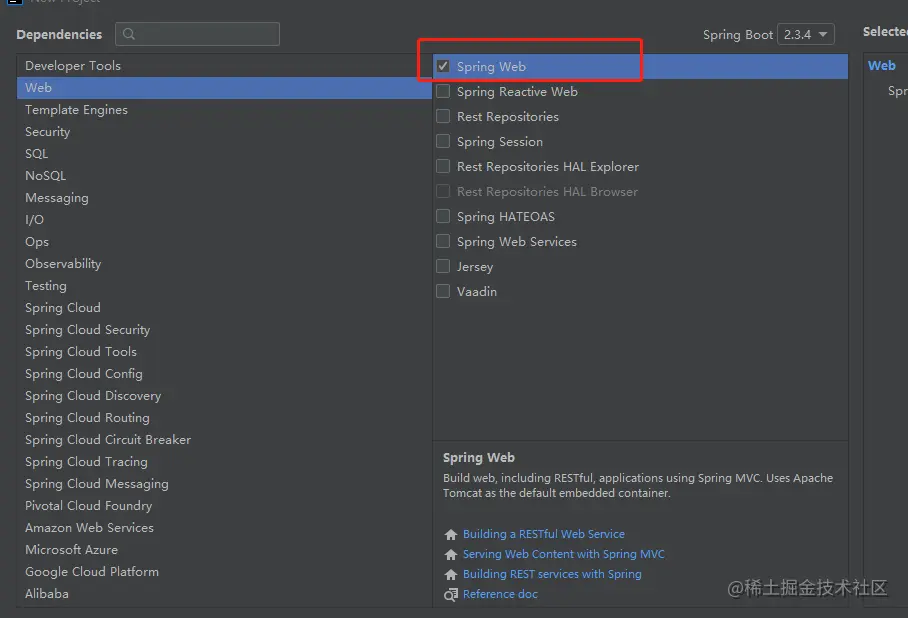Tick the Spring Session checkbox
The height and width of the screenshot is (618, 908).
[x=443, y=141]
